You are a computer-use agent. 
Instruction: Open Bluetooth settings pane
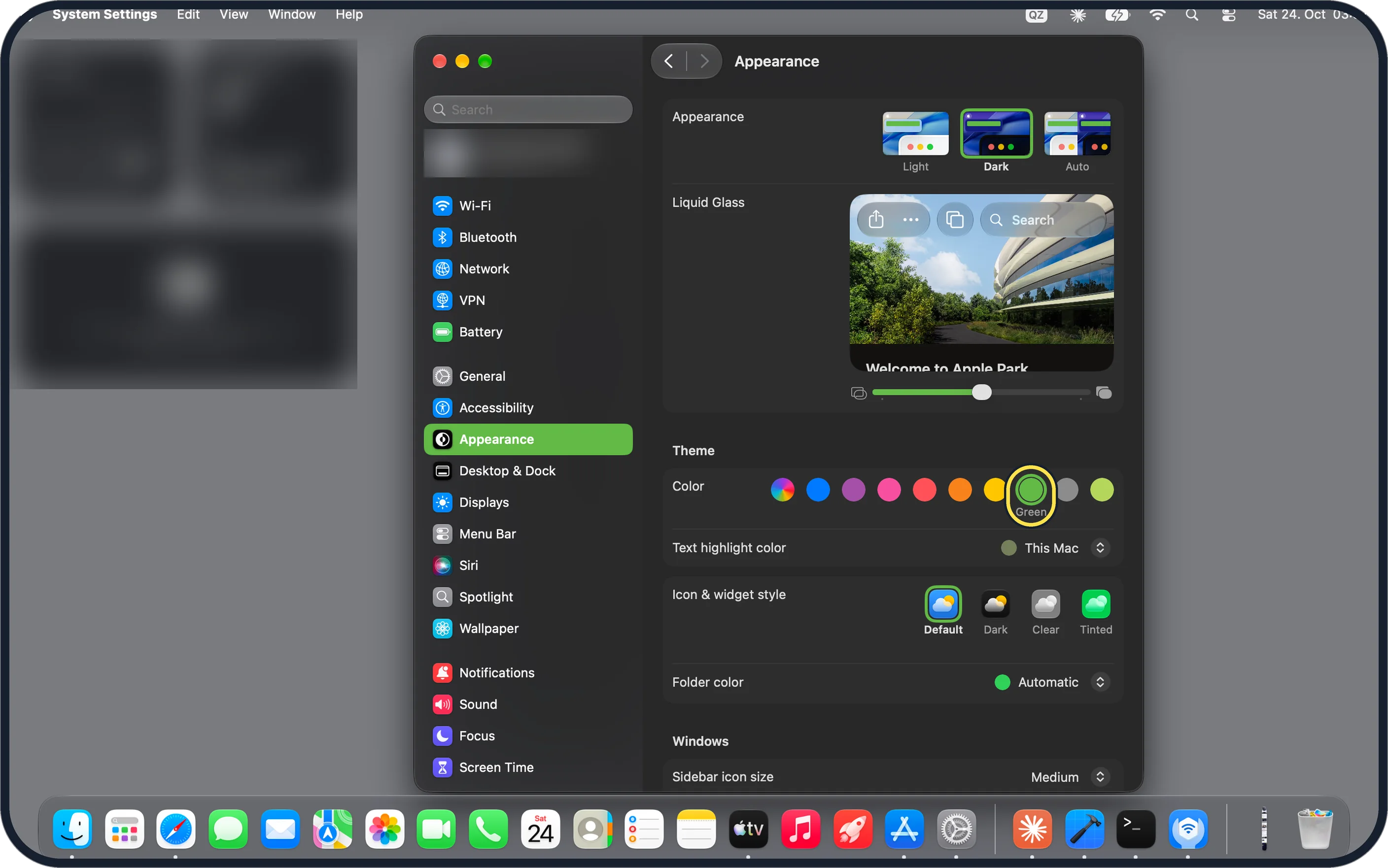528,237
